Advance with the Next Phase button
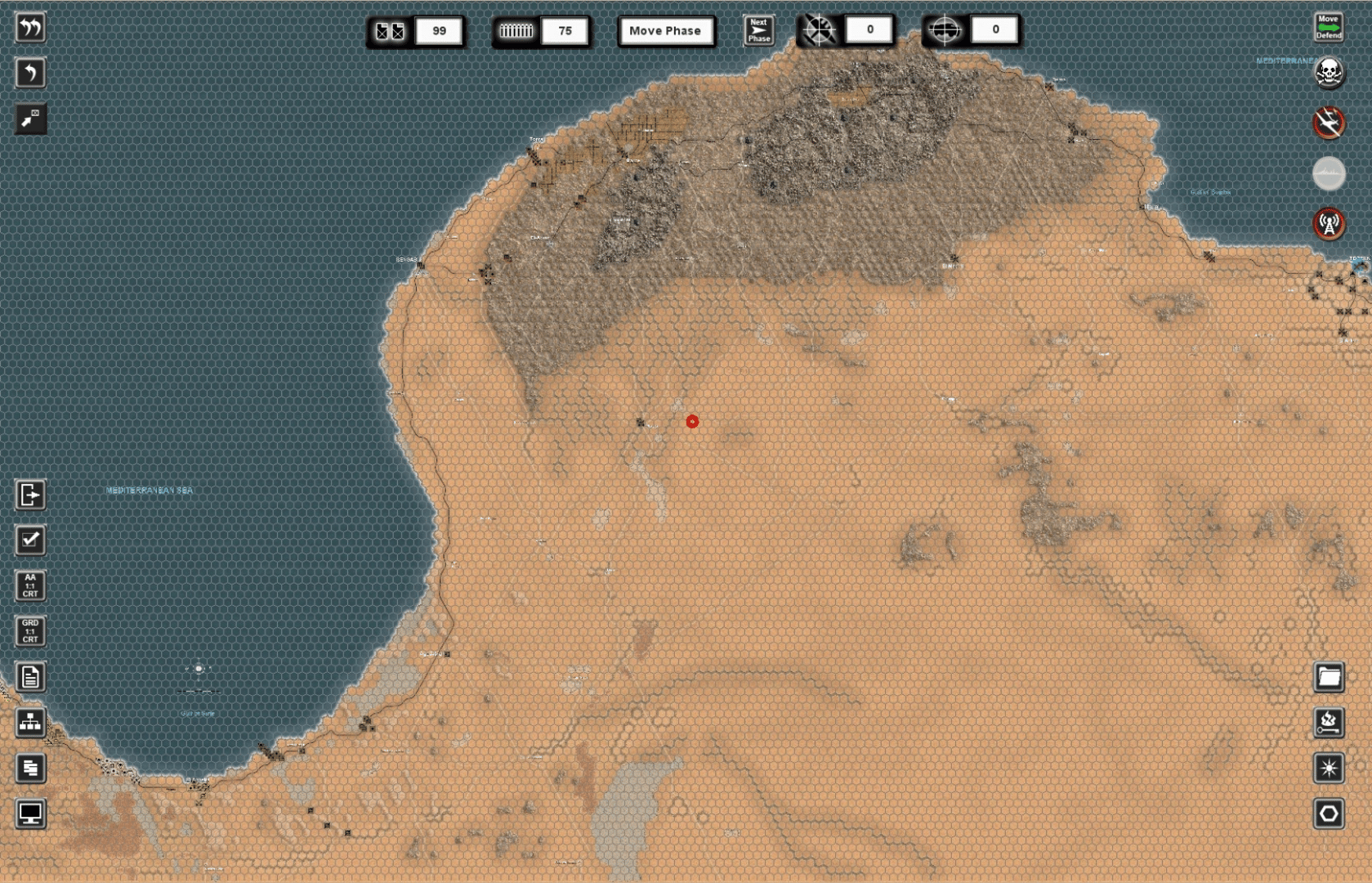The image size is (1372, 883). point(759,30)
